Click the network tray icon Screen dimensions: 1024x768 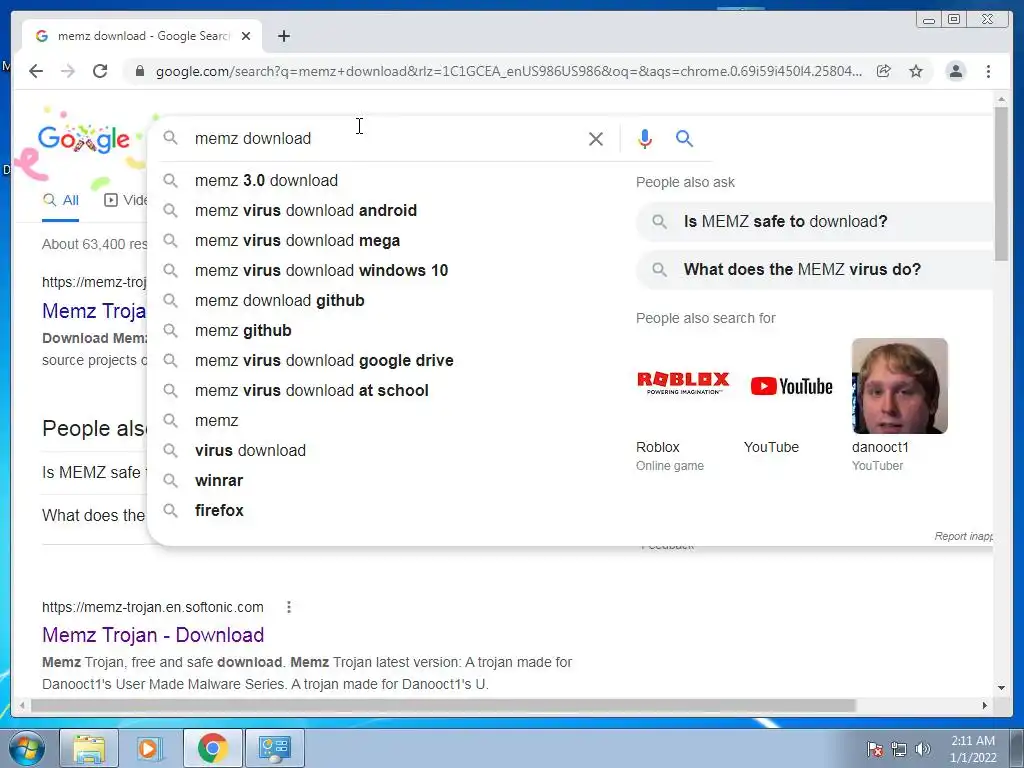[899, 749]
